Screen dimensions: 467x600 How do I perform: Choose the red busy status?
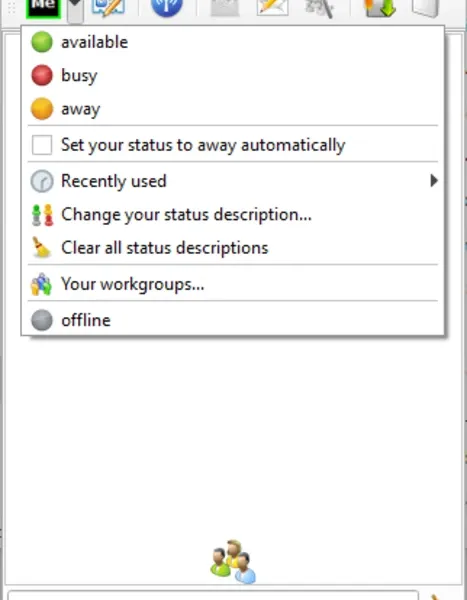pyautogui.click(x=233, y=75)
